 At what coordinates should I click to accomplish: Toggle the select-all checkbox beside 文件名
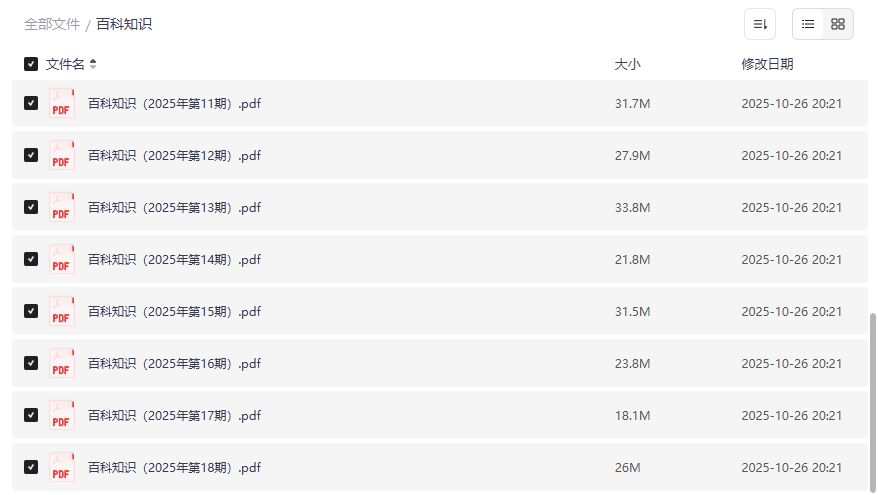[31, 64]
